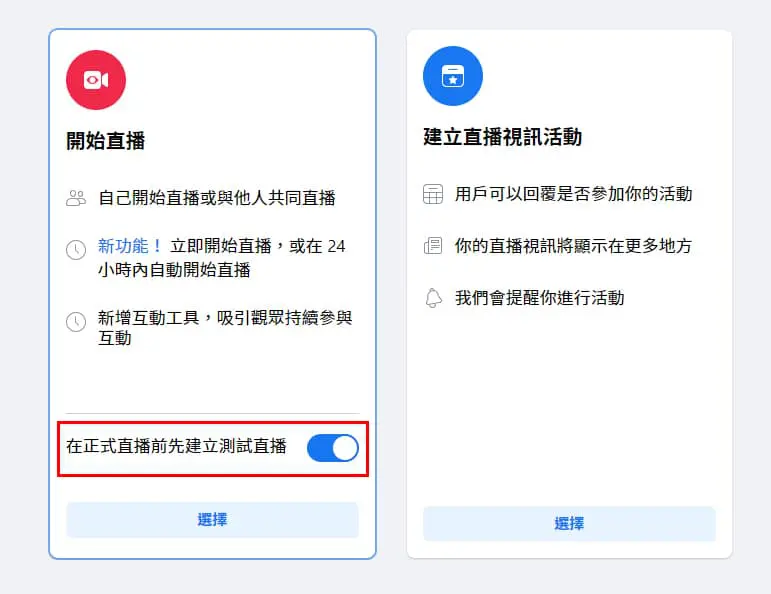771x594 pixels.
Task: Select the 建立直播視訊活動 heading
Action: coord(503,137)
